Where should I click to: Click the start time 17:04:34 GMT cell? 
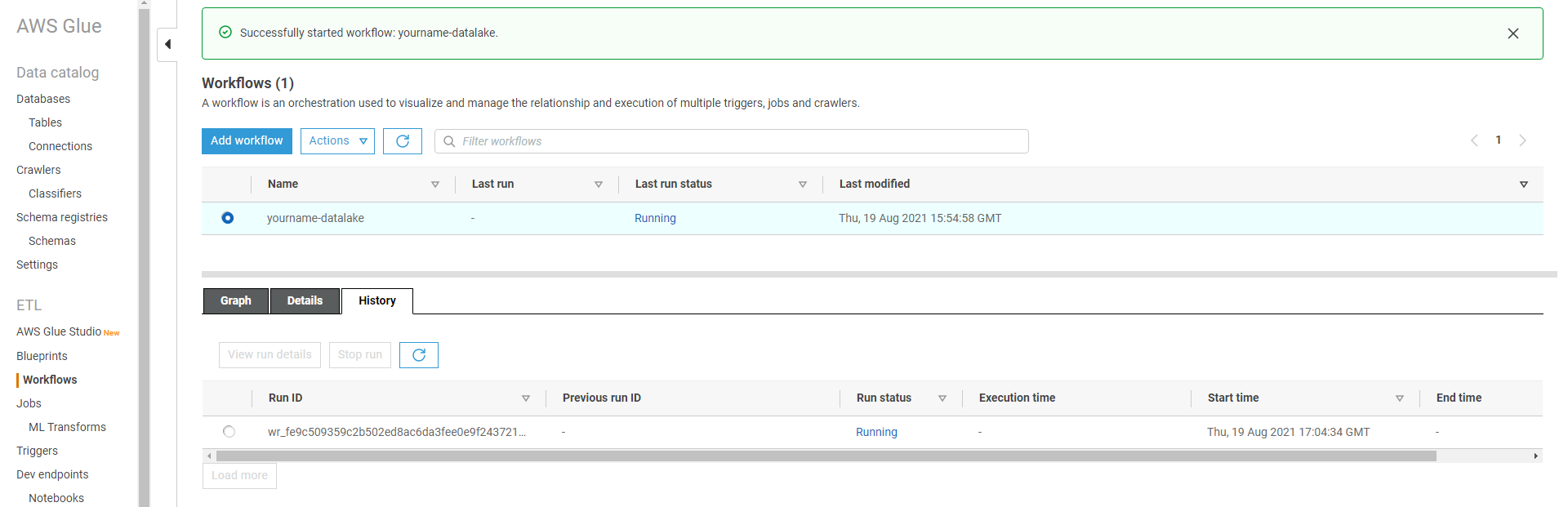(x=1288, y=432)
